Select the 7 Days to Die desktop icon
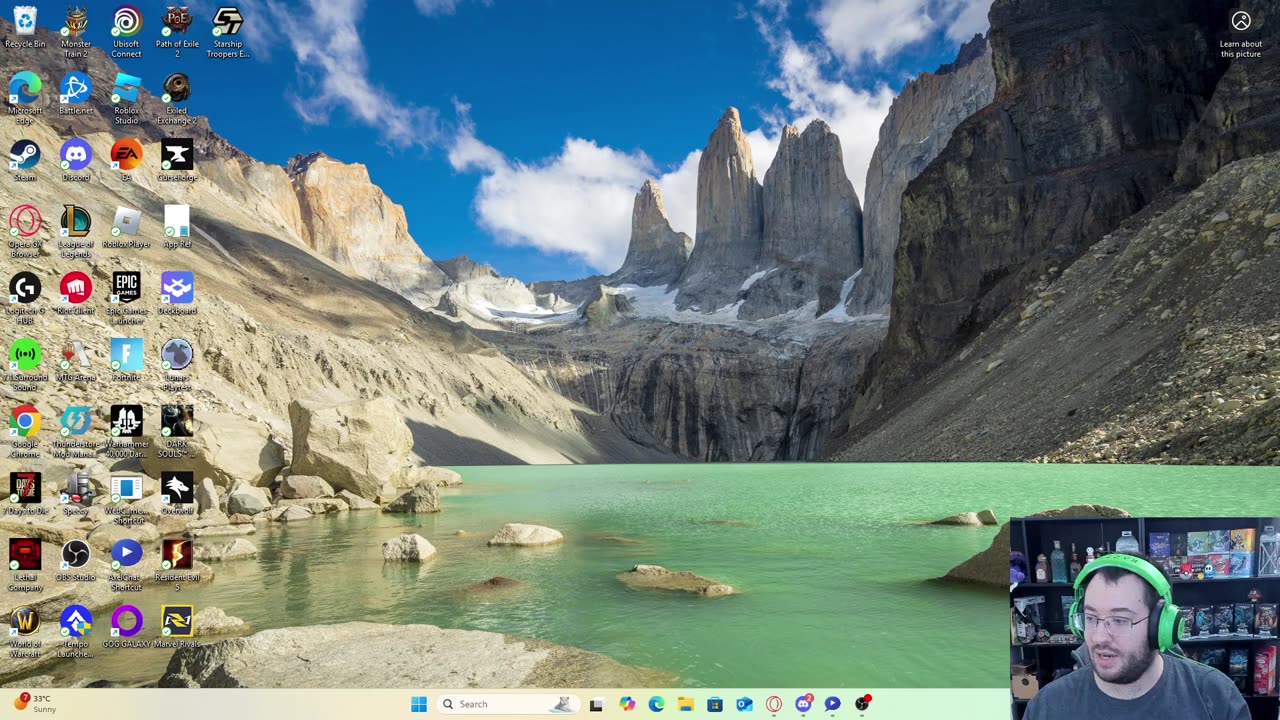The image size is (1280, 720). (x=25, y=493)
